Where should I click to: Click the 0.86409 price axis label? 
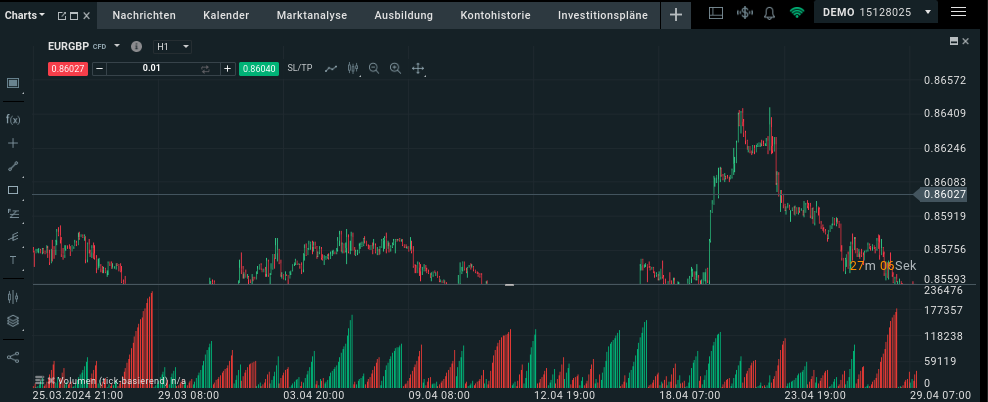click(945, 114)
